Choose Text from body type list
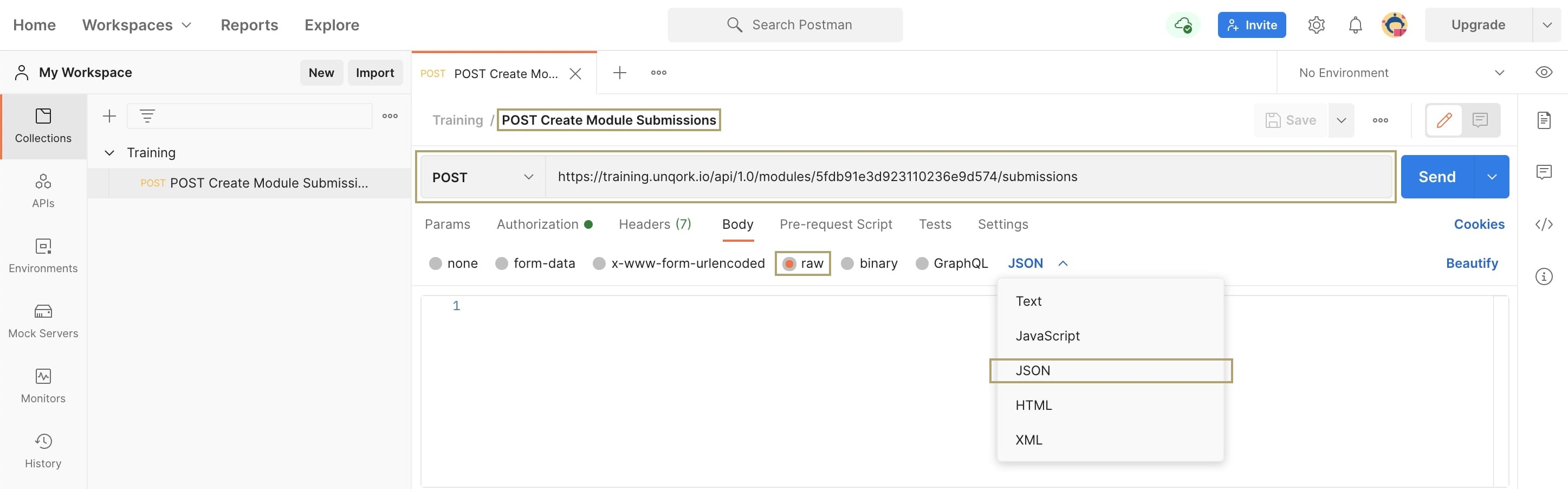 click(x=1110, y=301)
